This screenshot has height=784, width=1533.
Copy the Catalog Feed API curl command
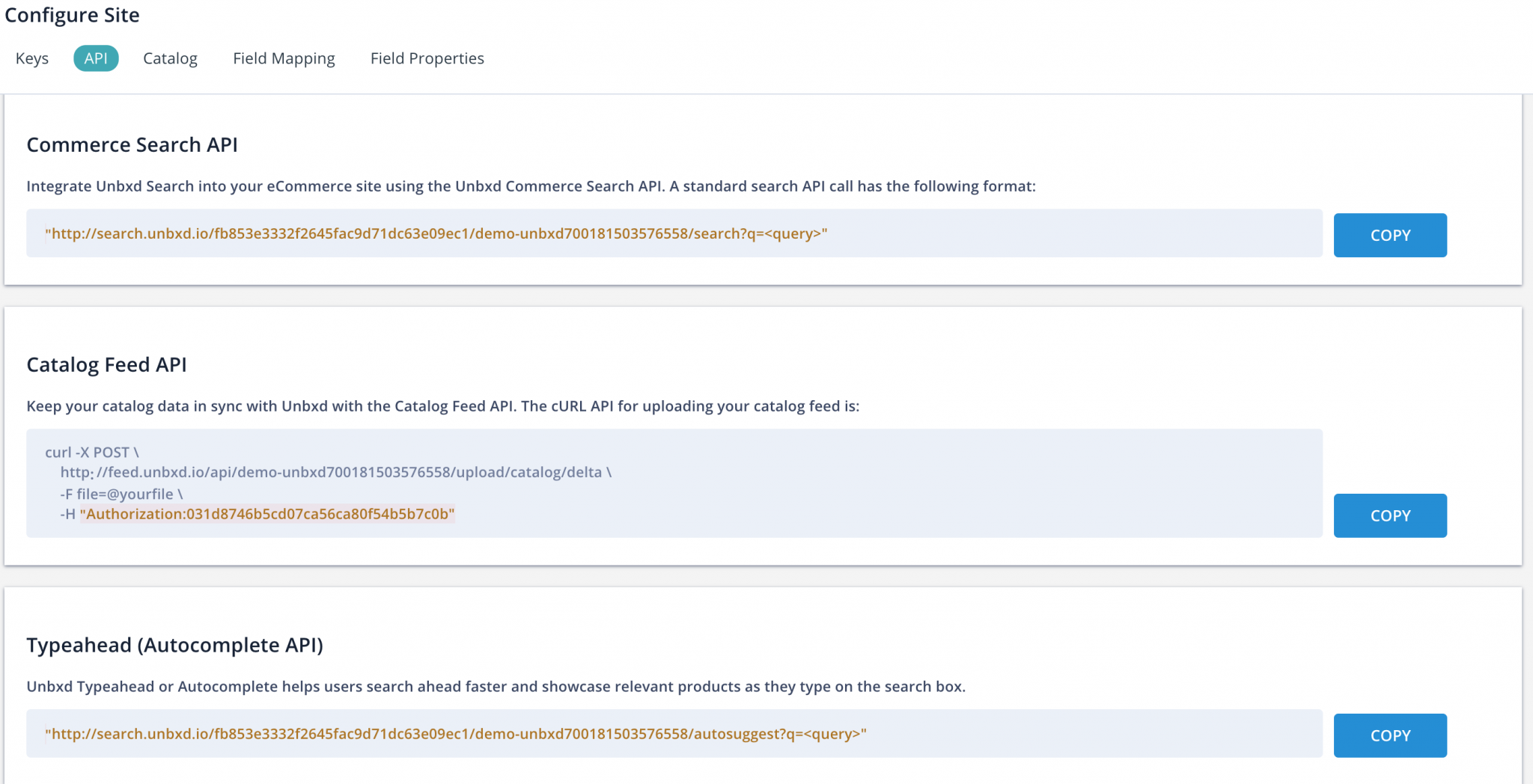pyautogui.click(x=1390, y=515)
